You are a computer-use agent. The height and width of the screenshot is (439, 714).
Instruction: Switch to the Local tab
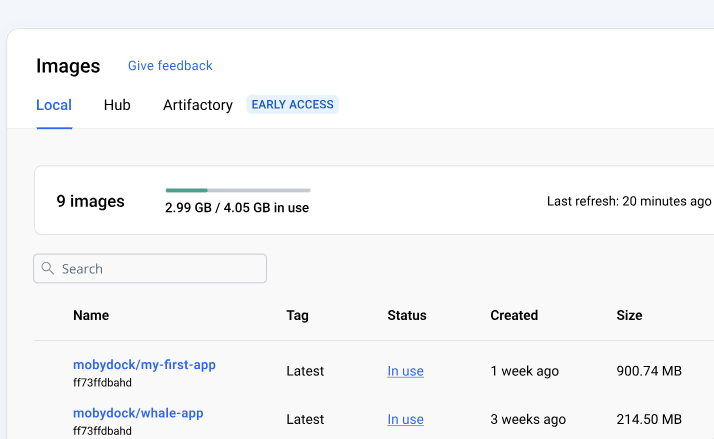54,105
